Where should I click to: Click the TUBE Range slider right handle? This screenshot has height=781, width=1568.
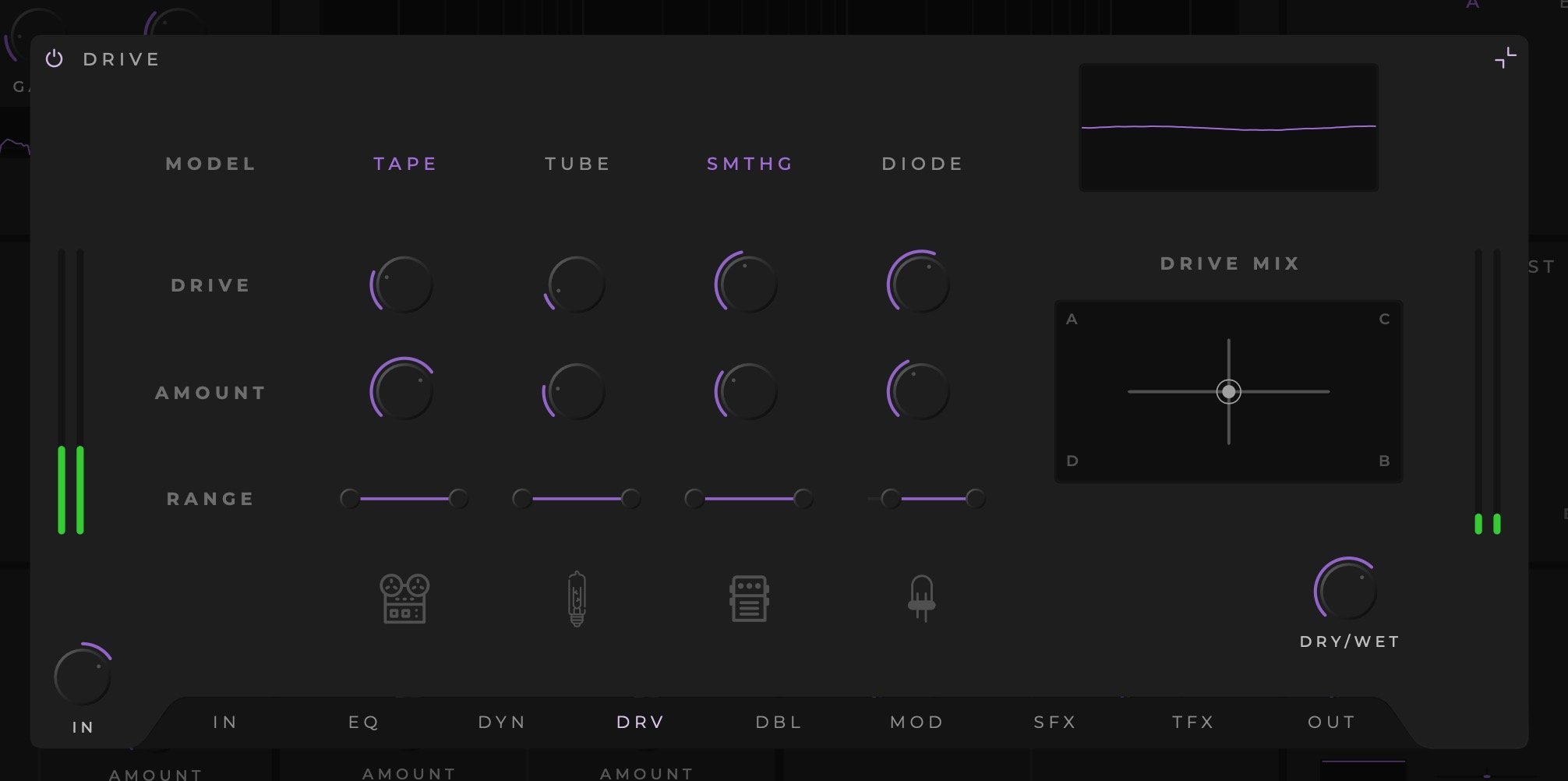coord(630,498)
